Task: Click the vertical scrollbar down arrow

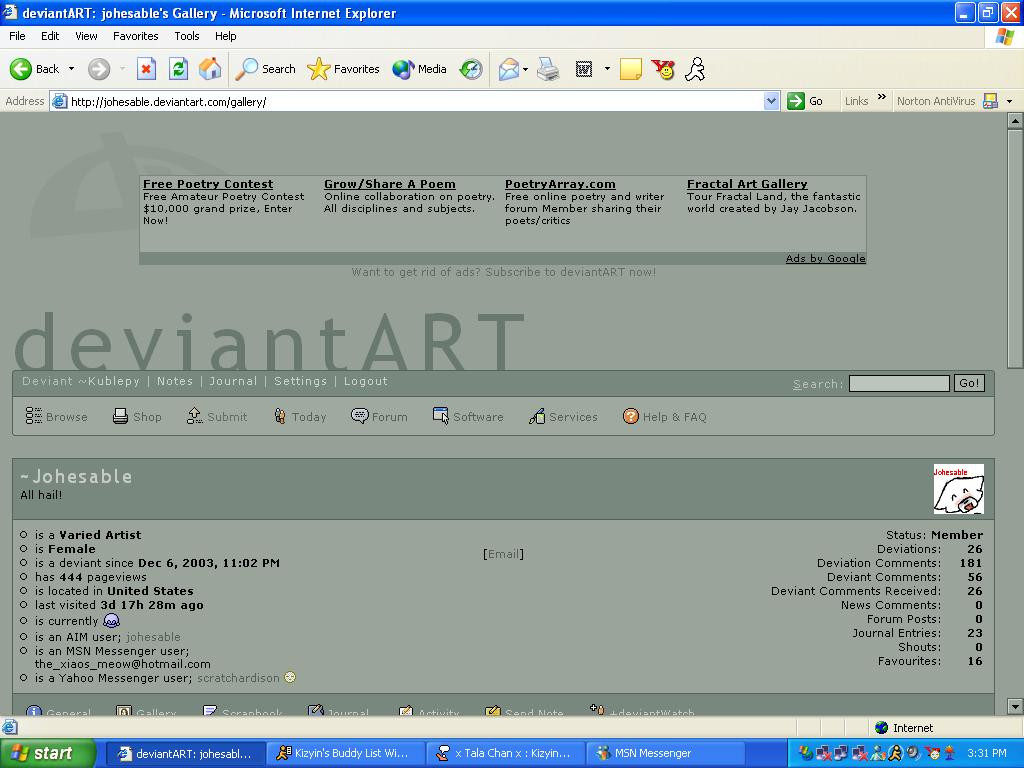Action: click(x=1015, y=706)
